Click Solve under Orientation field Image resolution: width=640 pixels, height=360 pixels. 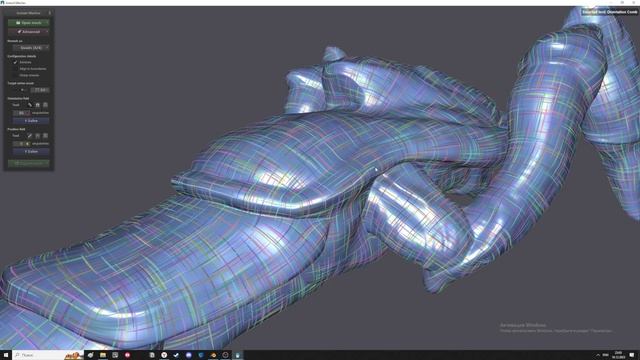click(x=31, y=121)
